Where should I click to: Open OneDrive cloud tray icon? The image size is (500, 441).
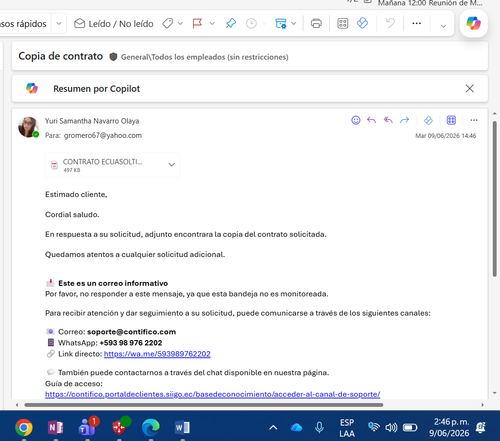tap(296, 427)
